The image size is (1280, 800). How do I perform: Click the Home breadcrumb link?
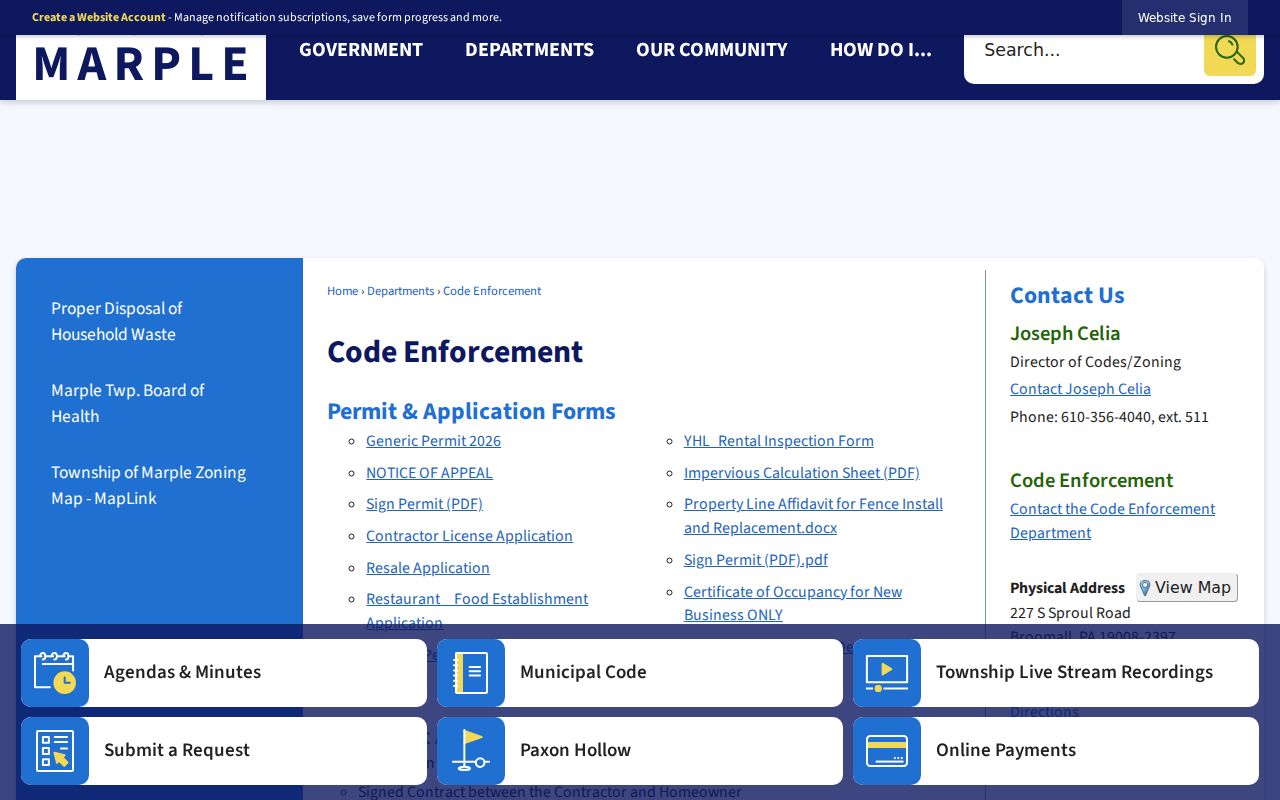pyautogui.click(x=342, y=291)
